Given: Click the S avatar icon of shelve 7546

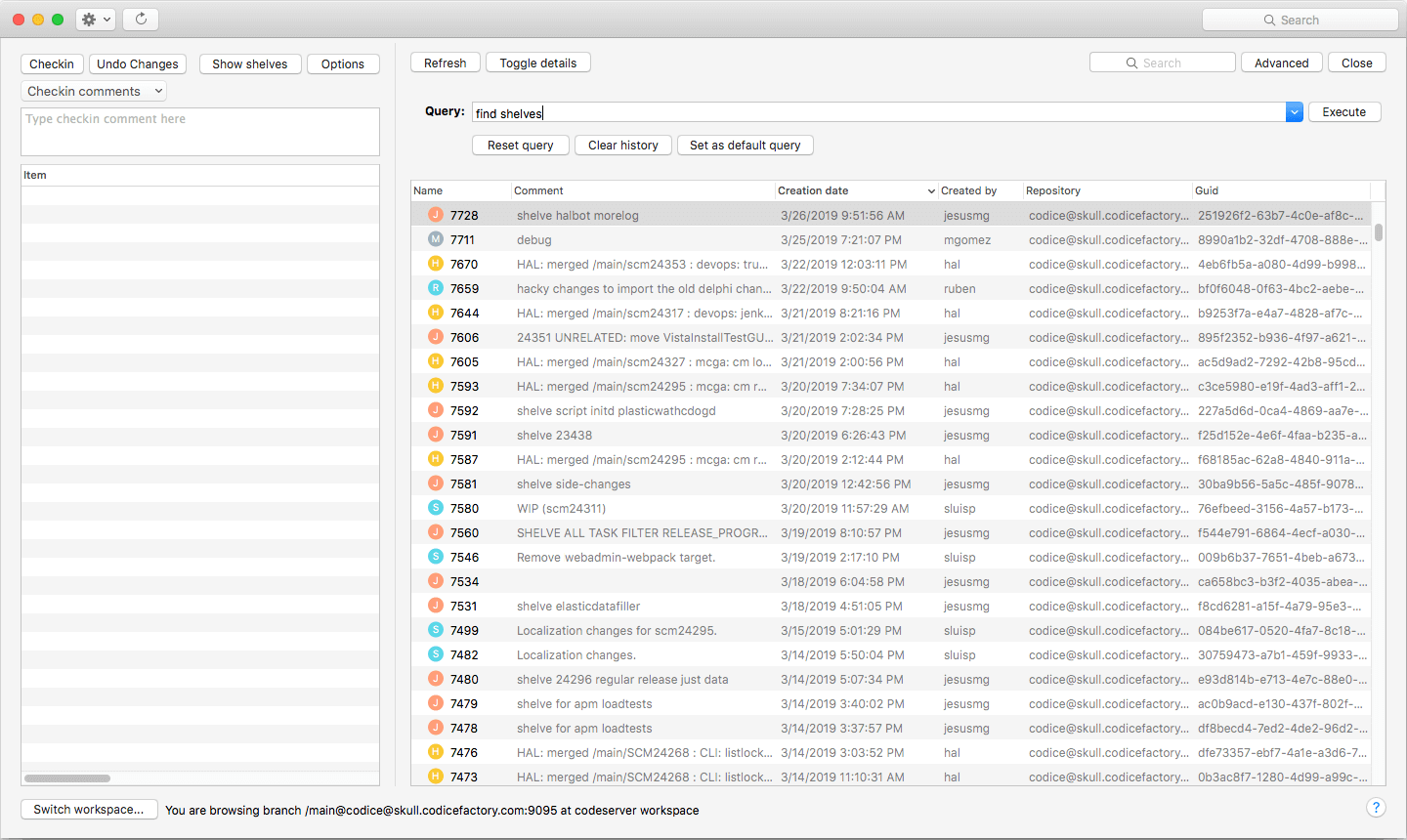Looking at the screenshot, I should 436,557.
